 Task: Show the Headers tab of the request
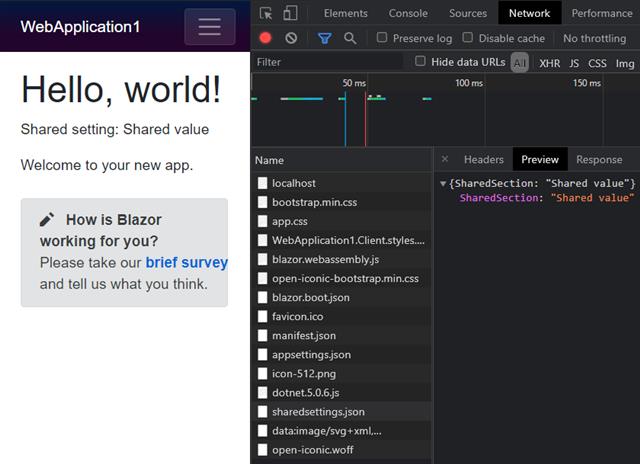(484, 160)
